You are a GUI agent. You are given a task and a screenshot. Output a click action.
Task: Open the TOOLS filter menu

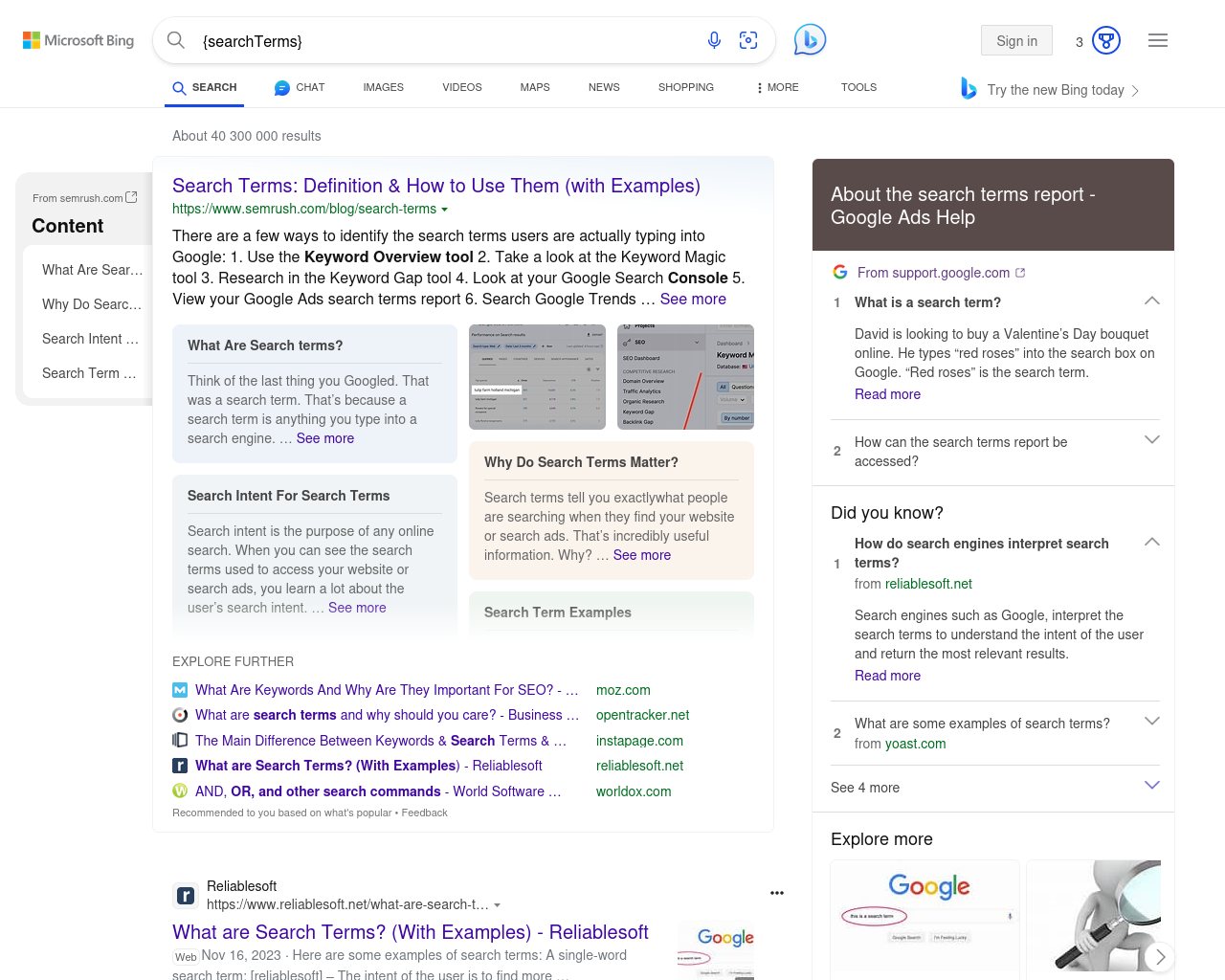click(x=858, y=87)
